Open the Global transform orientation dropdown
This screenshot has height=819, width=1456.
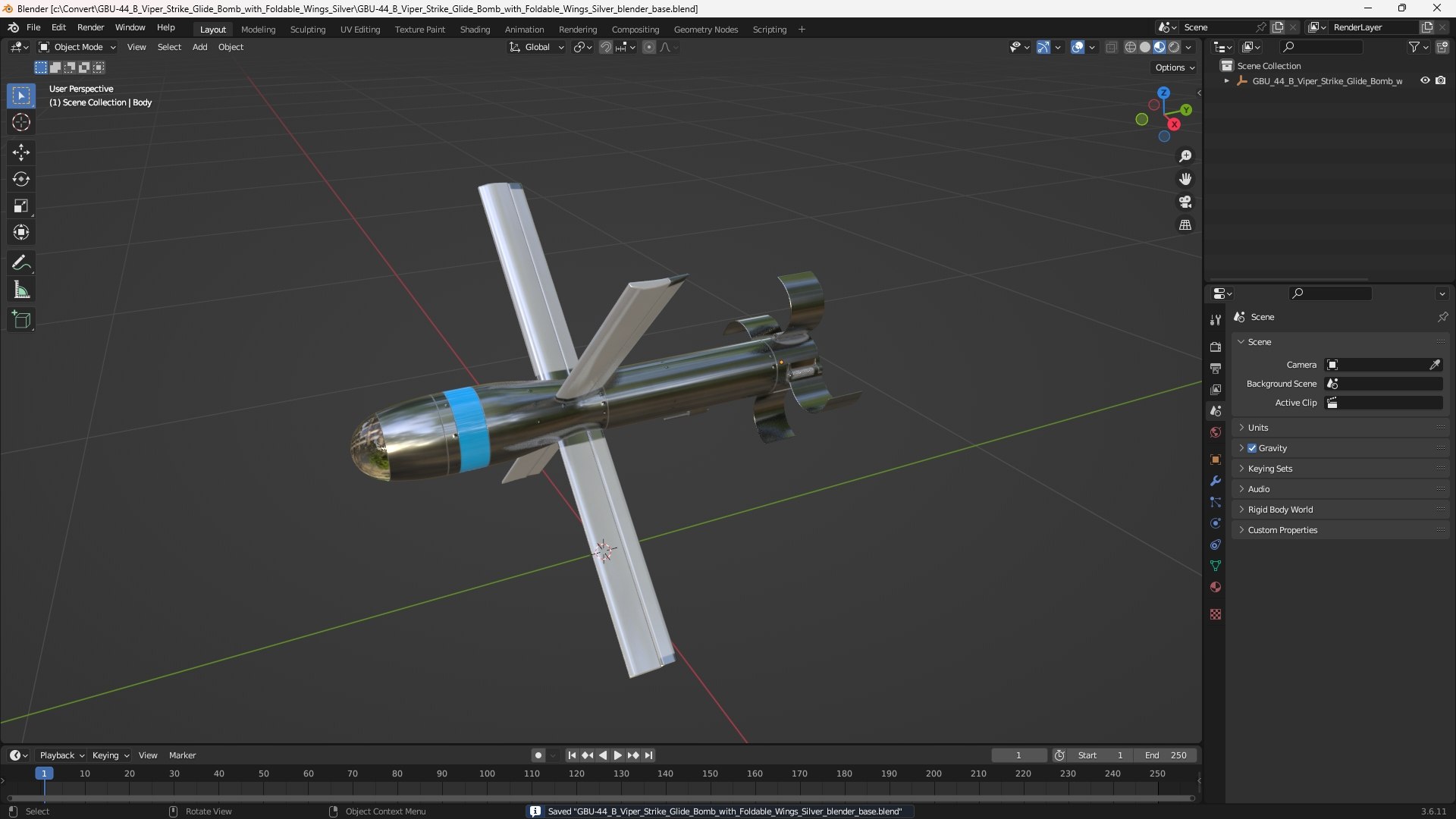[537, 47]
